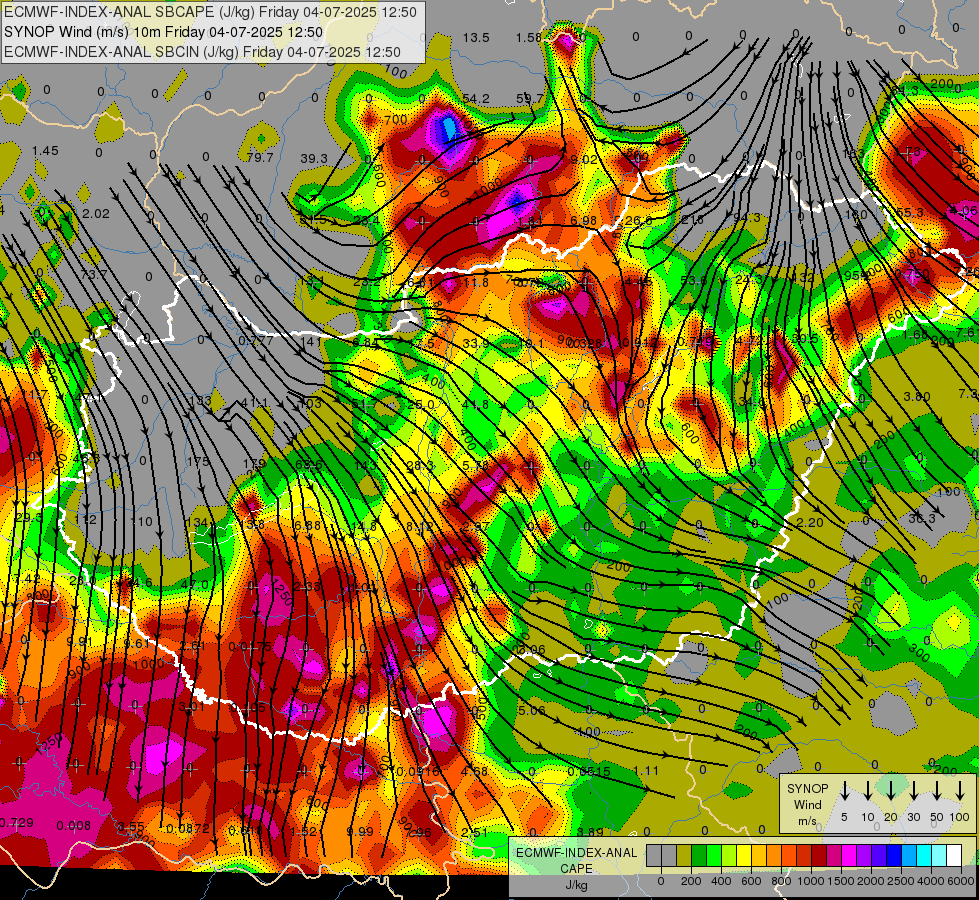Image resolution: width=979 pixels, height=900 pixels.
Task: Click the SYNOP Wind m/s legend label
Action: pos(807,805)
